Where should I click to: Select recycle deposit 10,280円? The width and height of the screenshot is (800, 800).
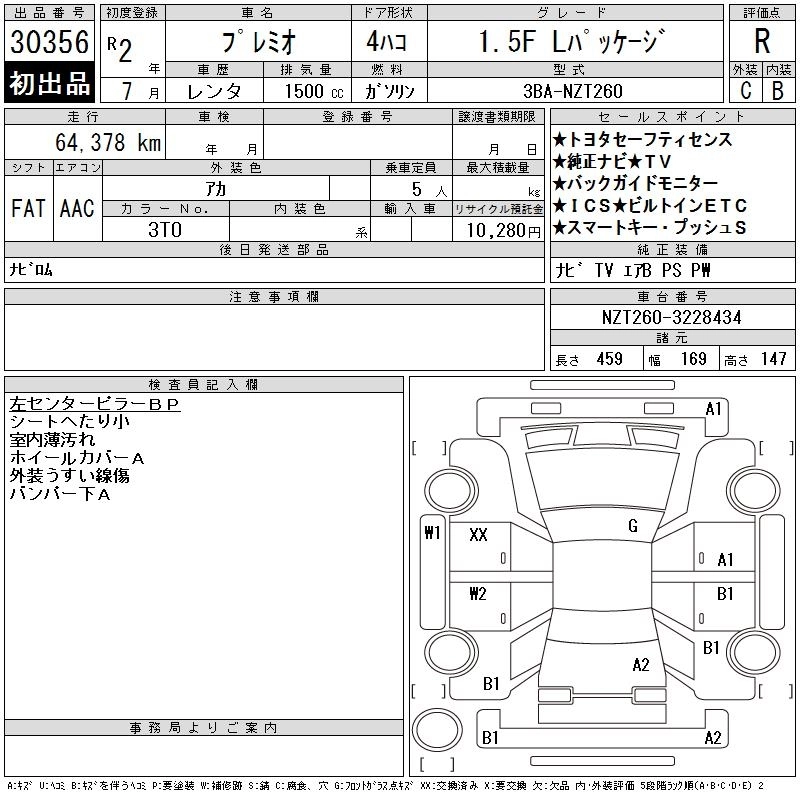504,231
